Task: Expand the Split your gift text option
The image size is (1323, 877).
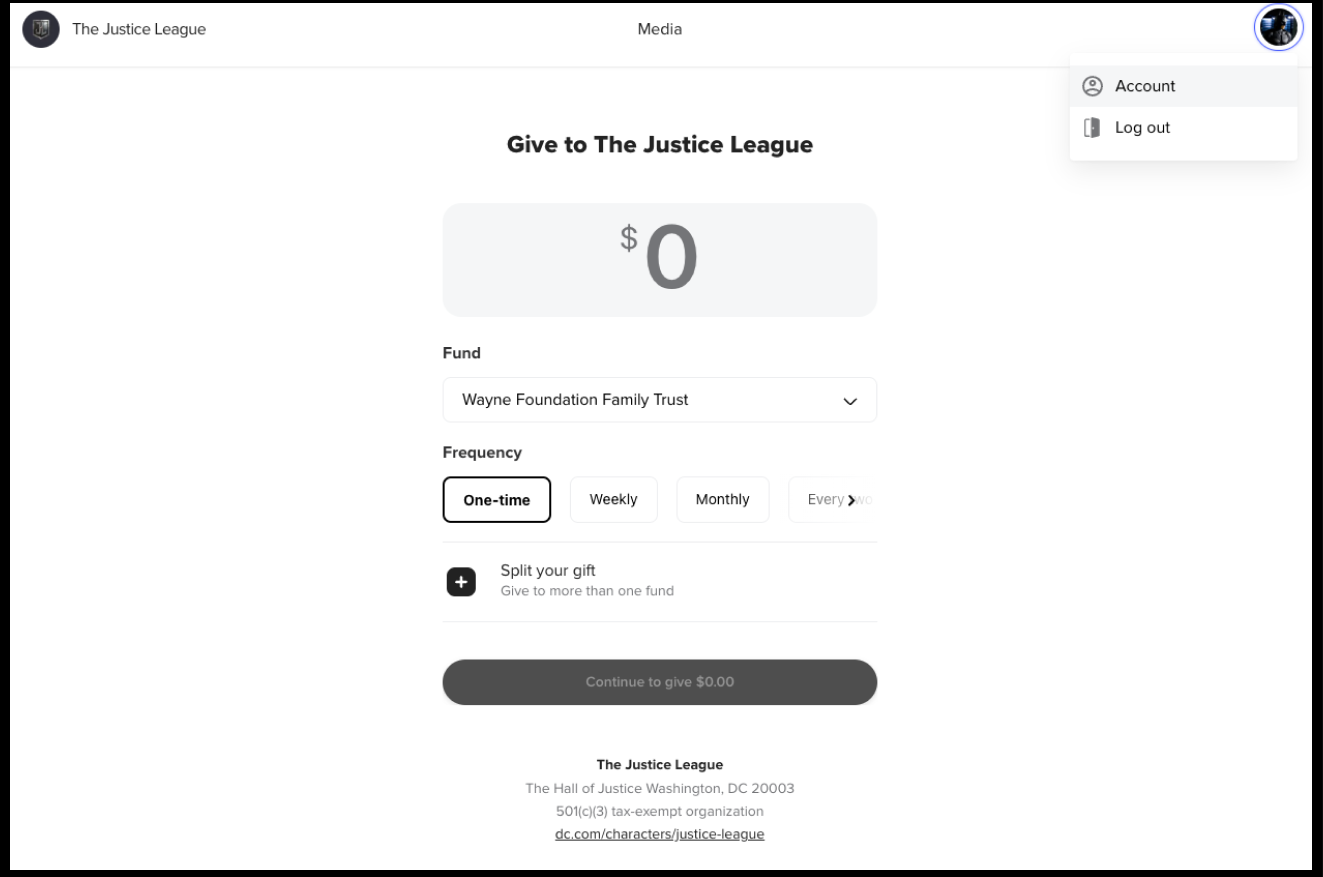Action: click(x=548, y=571)
